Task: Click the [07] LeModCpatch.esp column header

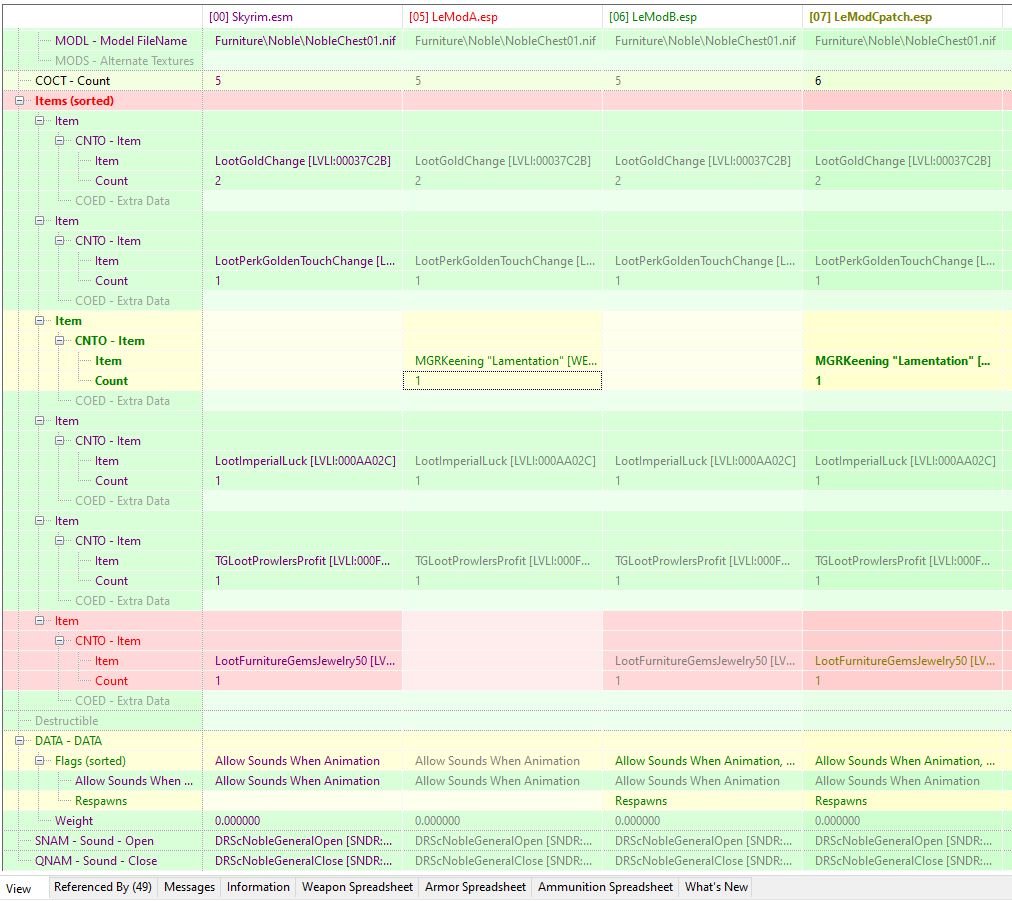Action: tap(902, 17)
